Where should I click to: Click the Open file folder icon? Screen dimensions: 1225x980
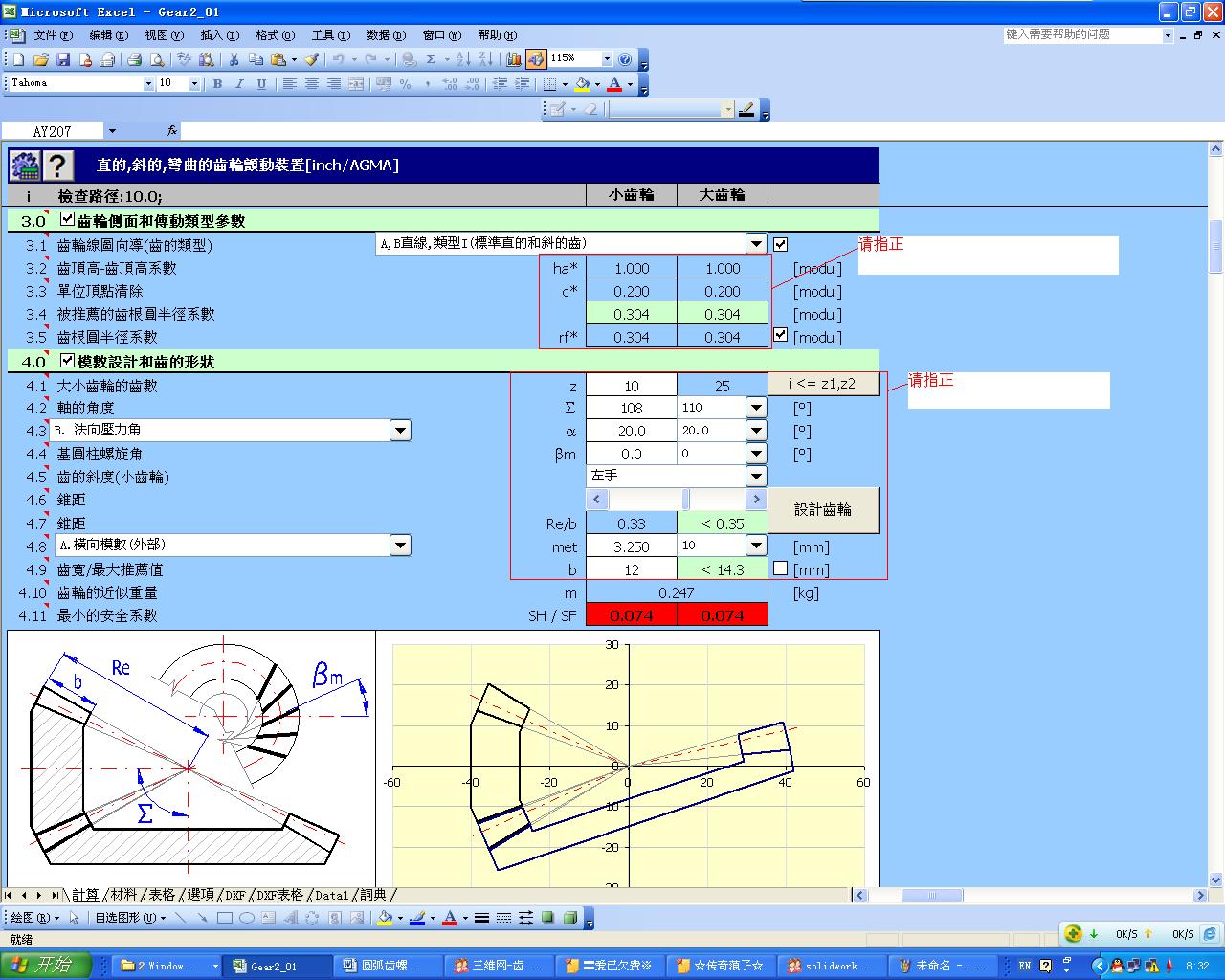point(41,59)
